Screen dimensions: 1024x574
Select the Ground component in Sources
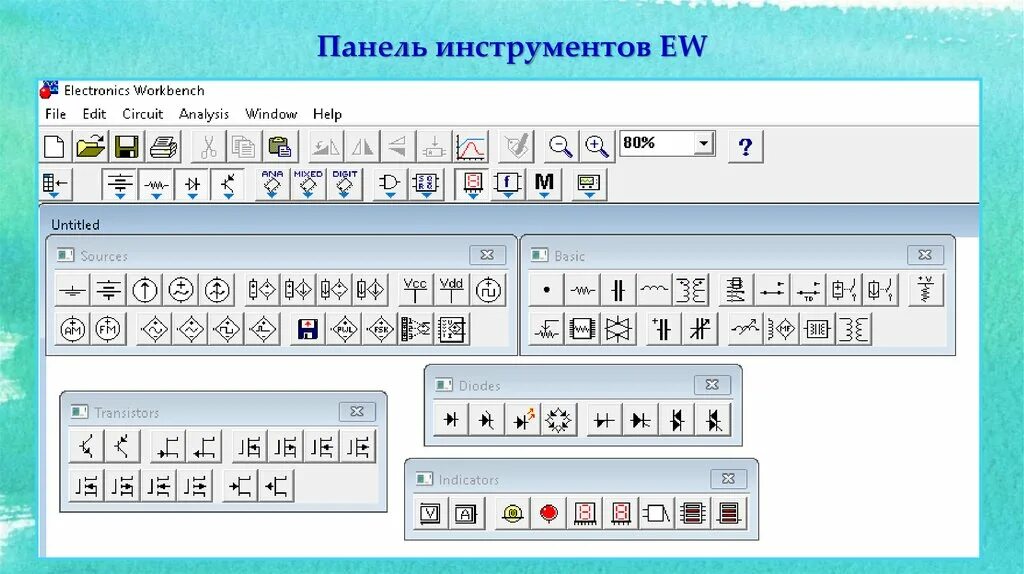[72, 290]
